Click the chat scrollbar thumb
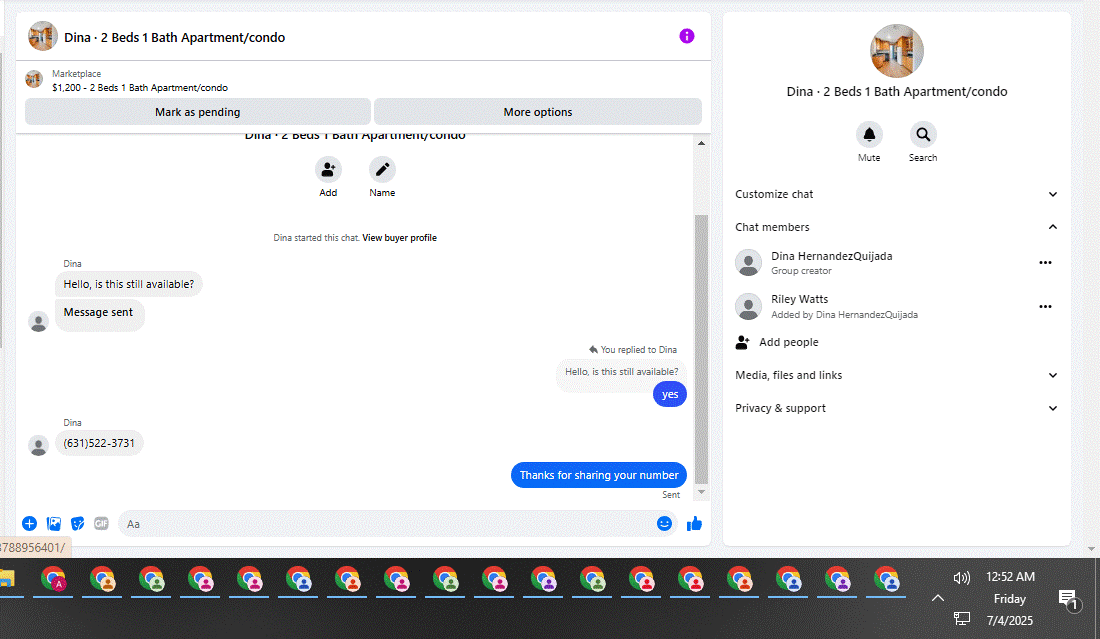This screenshot has height=639, width=1100. click(701, 349)
